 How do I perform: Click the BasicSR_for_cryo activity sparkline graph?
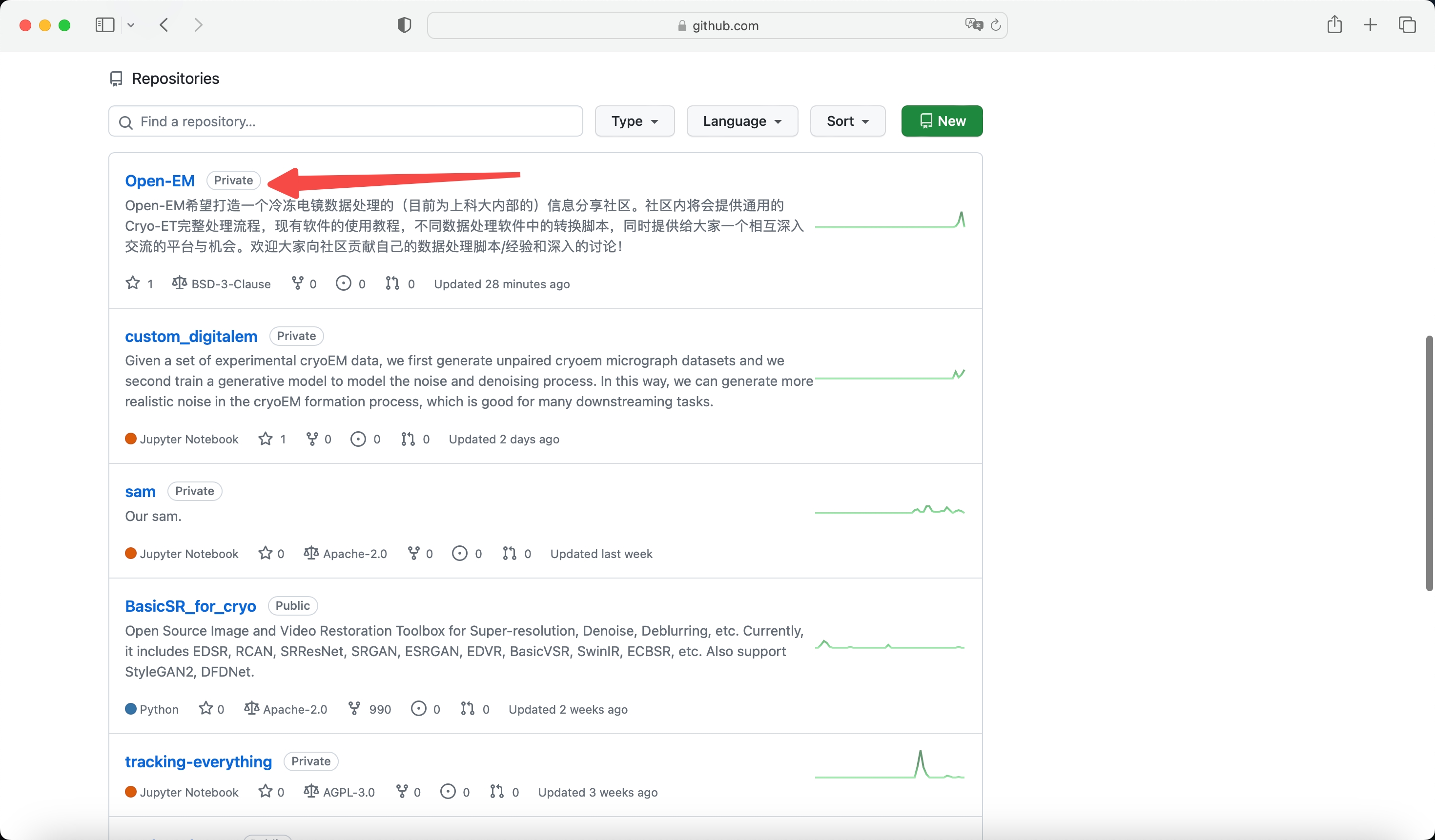coord(890,645)
